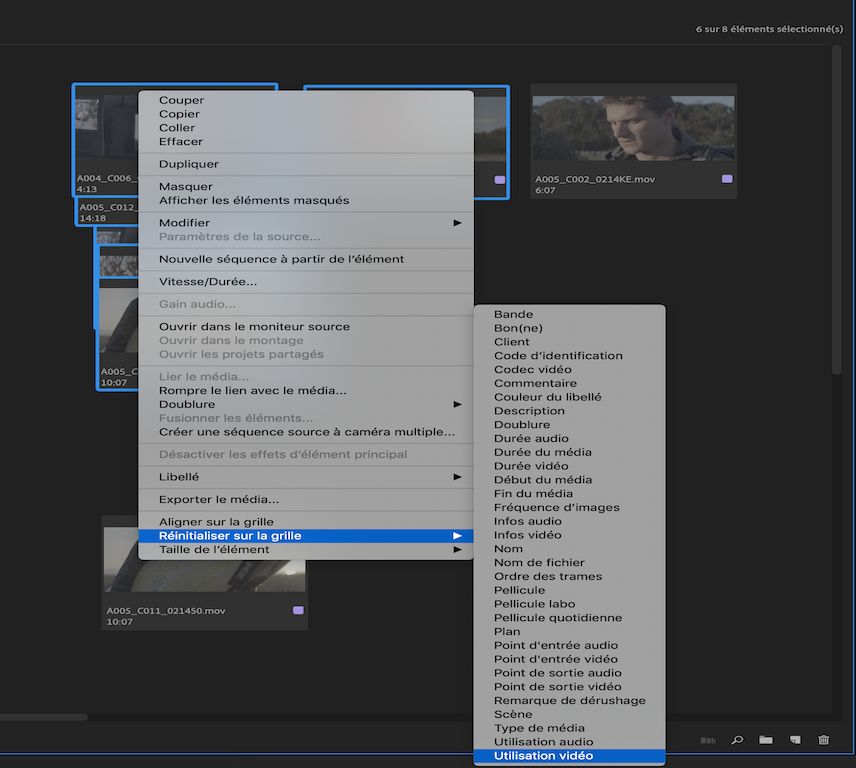The height and width of the screenshot is (768, 856).
Task: Sort grid by Bande
Action: tap(569, 314)
